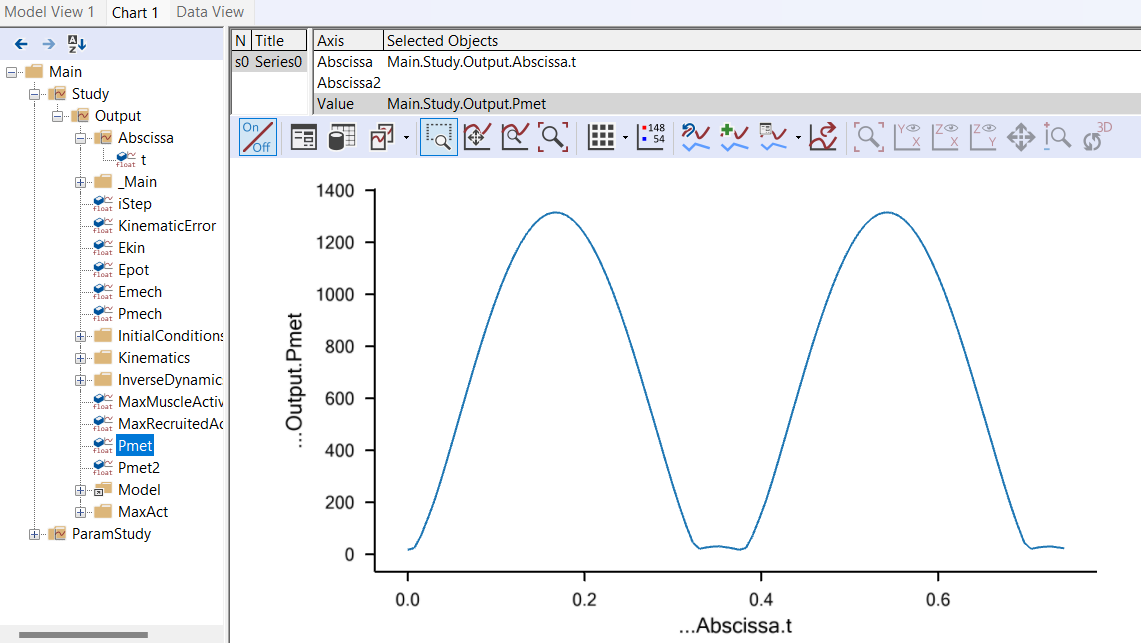Click the back navigation arrow
This screenshot has width=1141, height=643.
pos(21,43)
